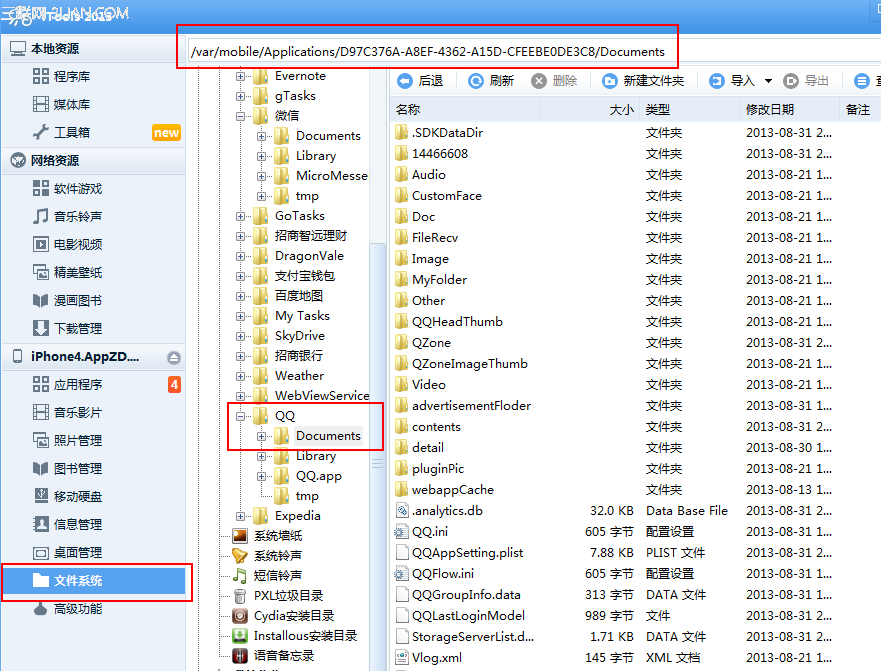
Task: Open the 导入 dropdown arrow
Action: (x=768, y=81)
